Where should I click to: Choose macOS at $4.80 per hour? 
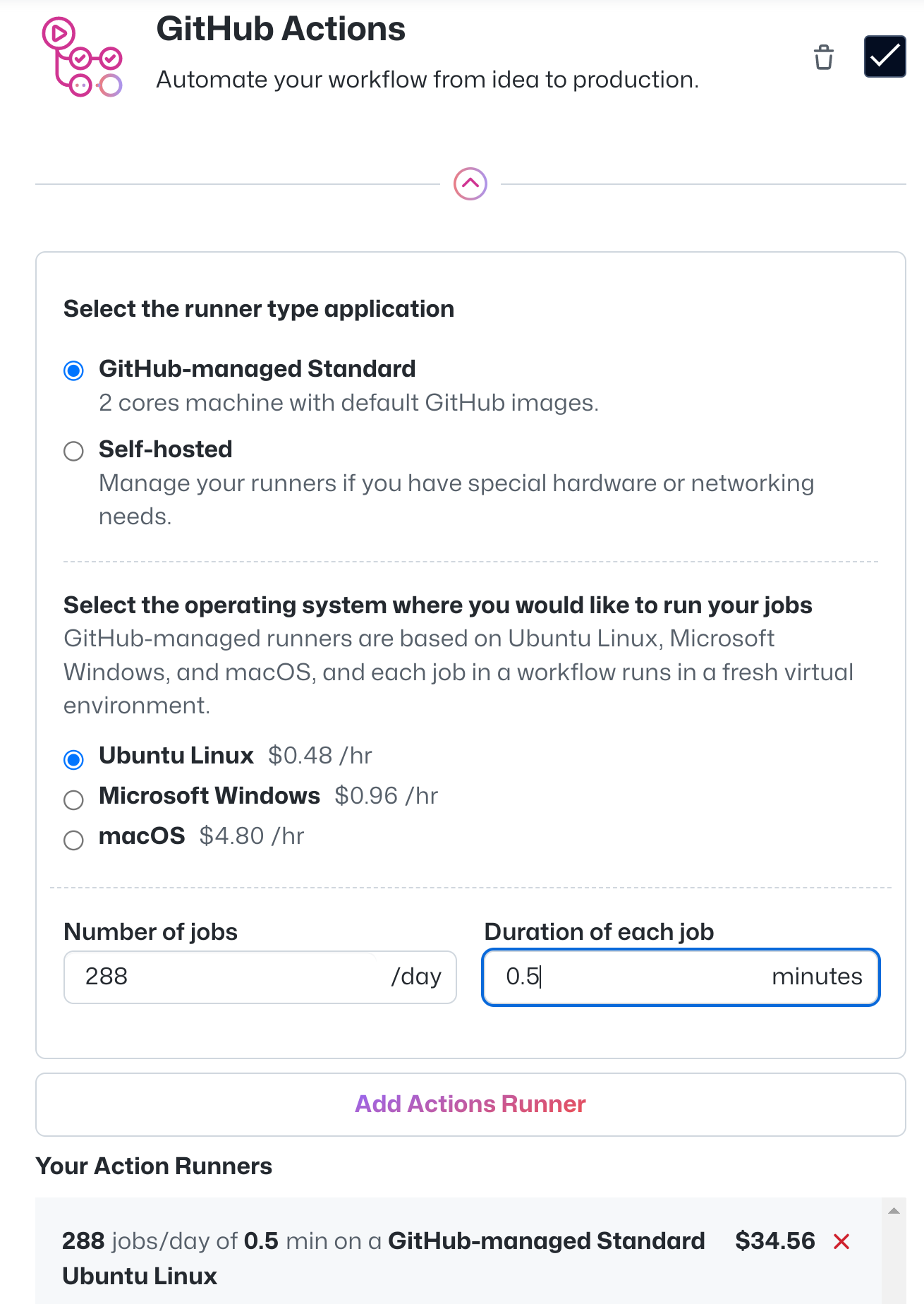point(73,840)
